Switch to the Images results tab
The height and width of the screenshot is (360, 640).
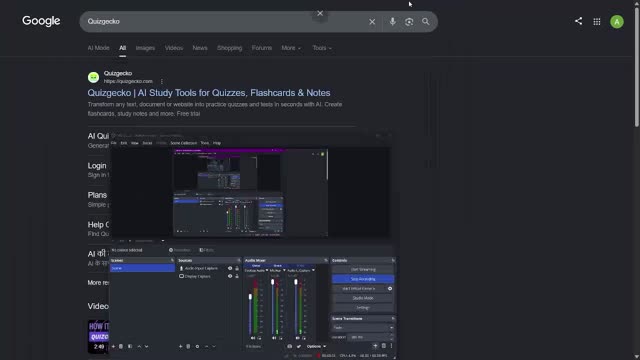(x=145, y=48)
